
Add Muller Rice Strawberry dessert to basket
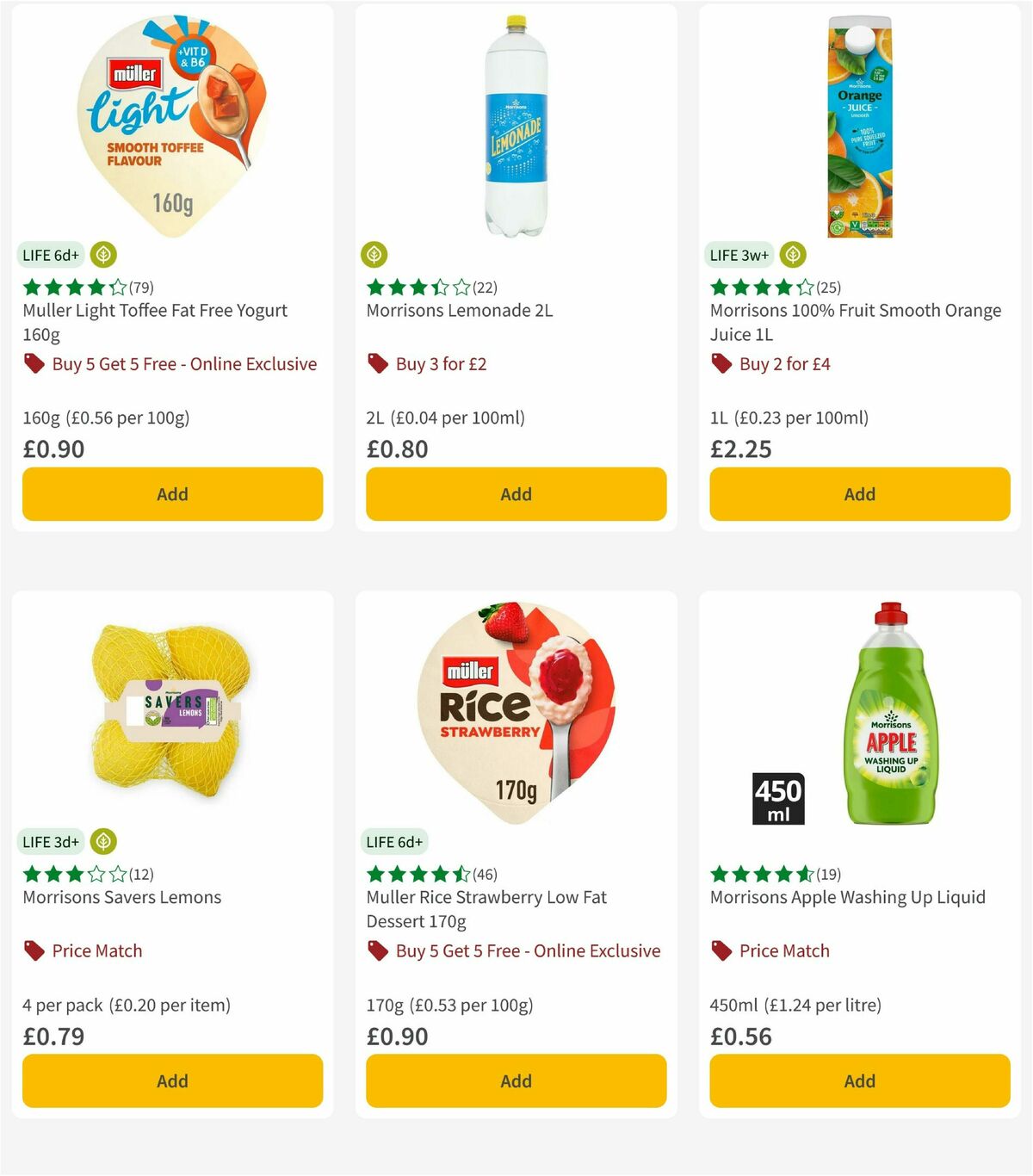[x=515, y=1081]
